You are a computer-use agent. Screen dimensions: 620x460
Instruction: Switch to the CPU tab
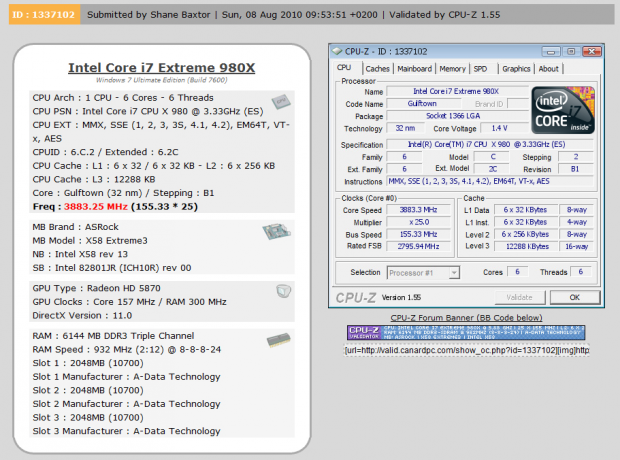point(344,68)
